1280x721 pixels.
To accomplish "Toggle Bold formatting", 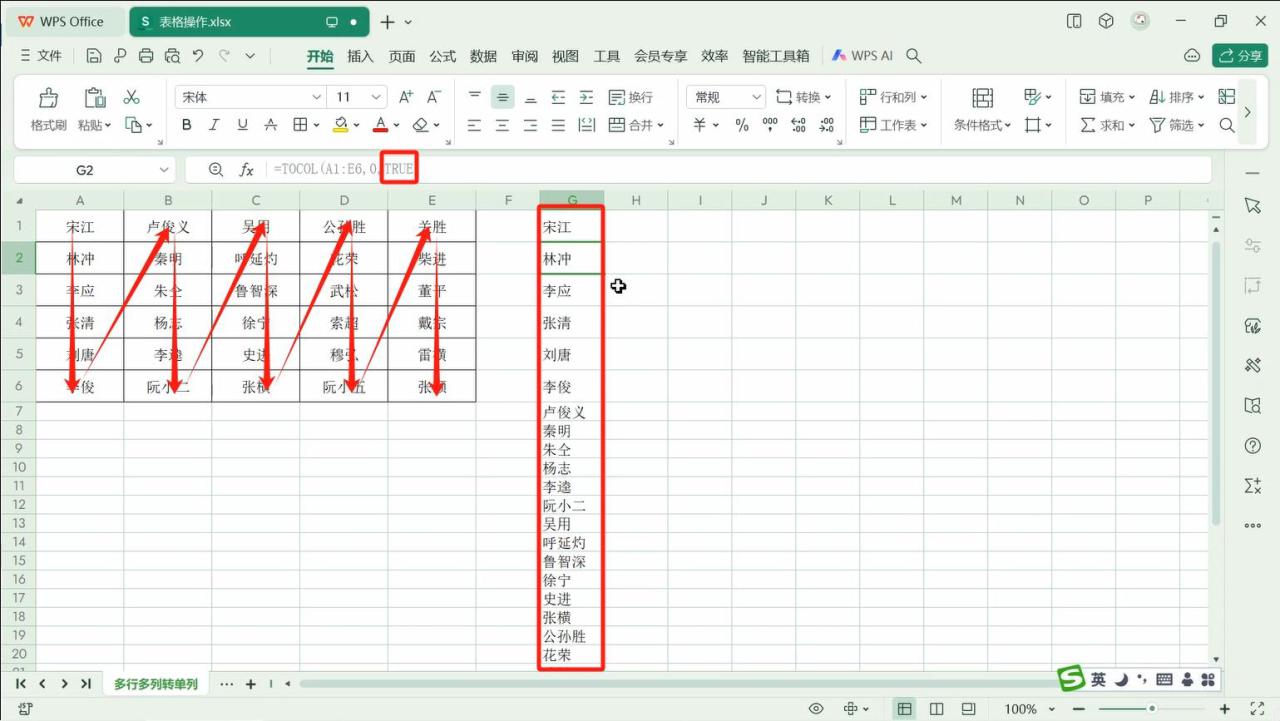I will pyautogui.click(x=186, y=125).
